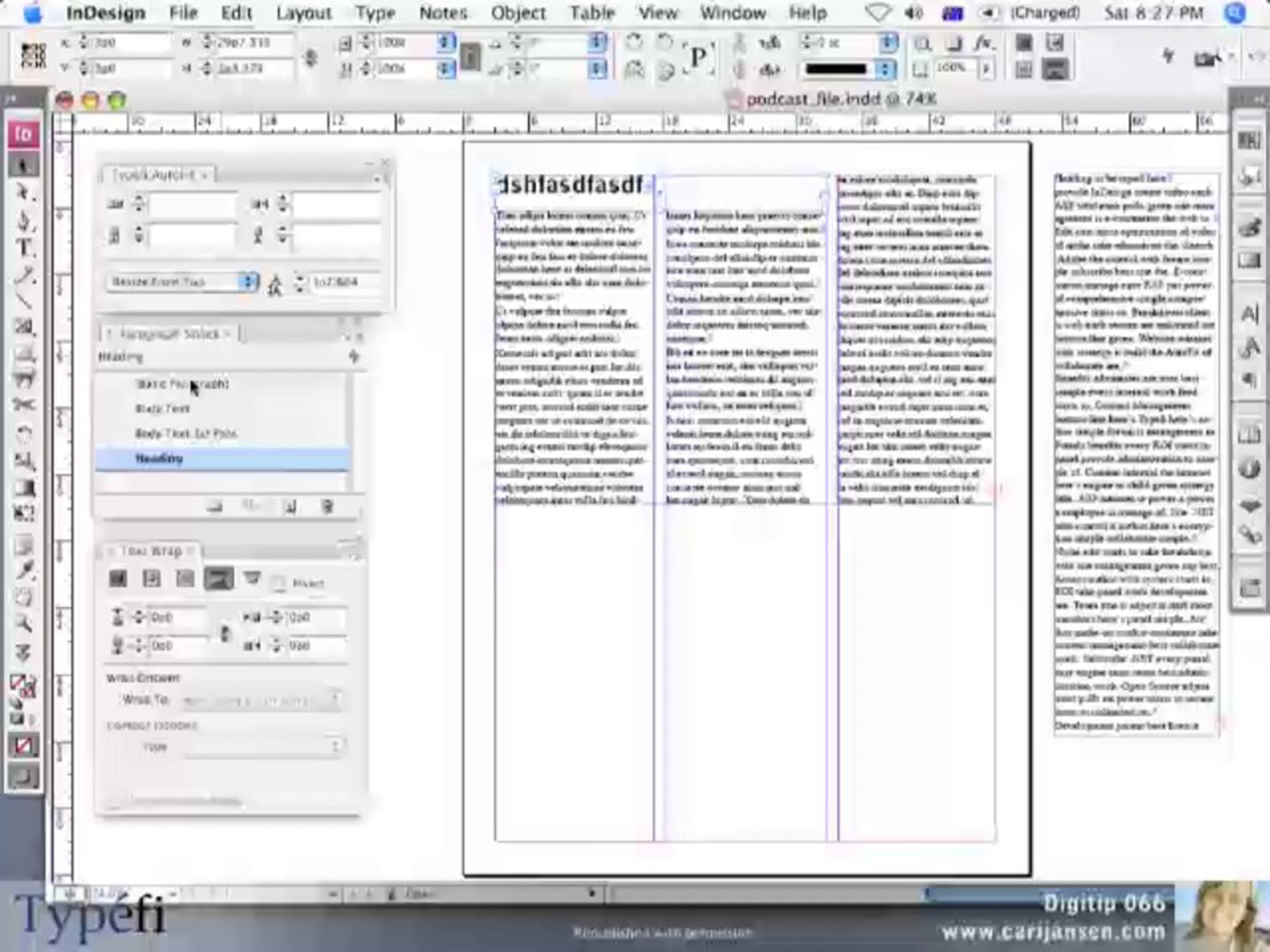
Task: Select the Line tool
Action: tap(24, 301)
